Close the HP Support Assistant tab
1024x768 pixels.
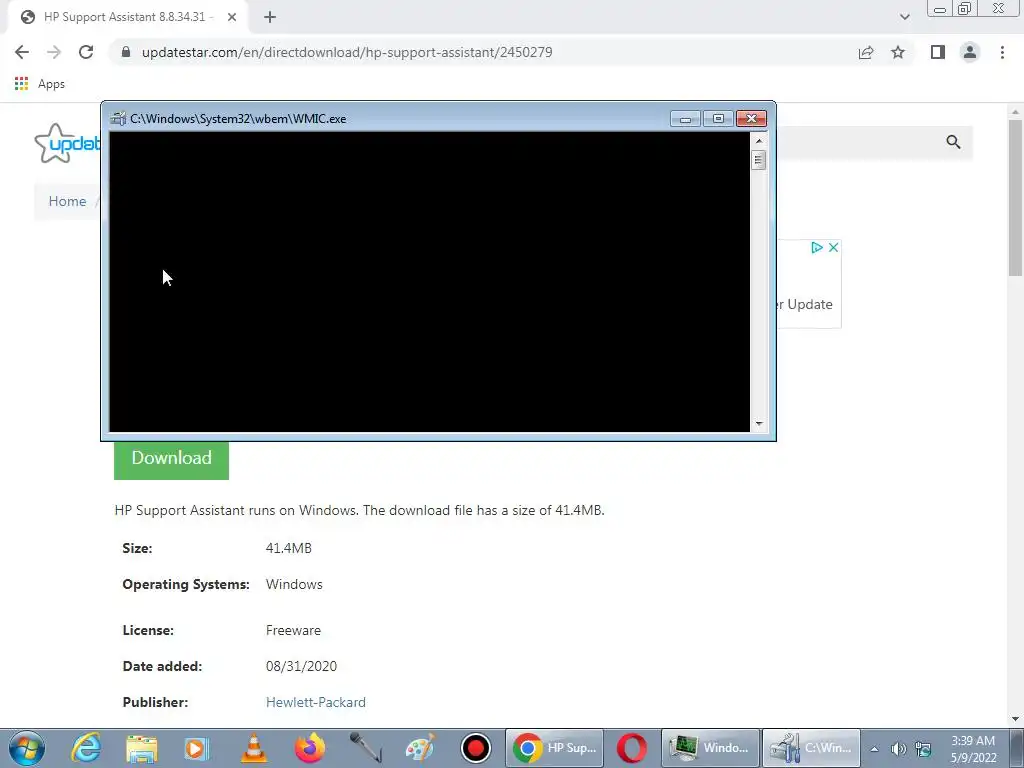coord(232,18)
